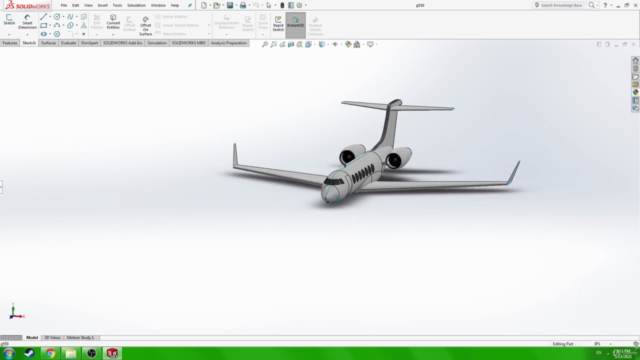The image size is (640, 360).
Task: Switch to the Features ribbon tab
Action: pyautogui.click(x=10, y=43)
